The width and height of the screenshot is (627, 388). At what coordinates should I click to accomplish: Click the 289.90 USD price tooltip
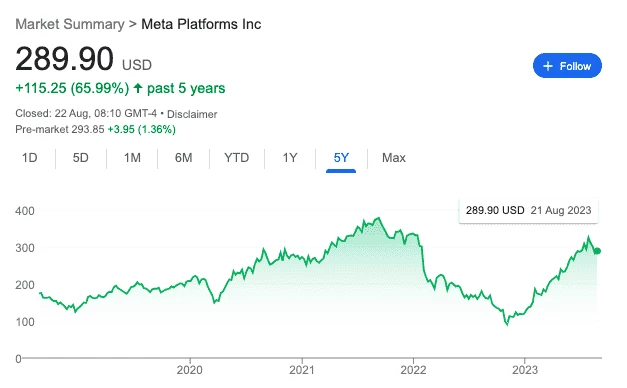pos(528,210)
